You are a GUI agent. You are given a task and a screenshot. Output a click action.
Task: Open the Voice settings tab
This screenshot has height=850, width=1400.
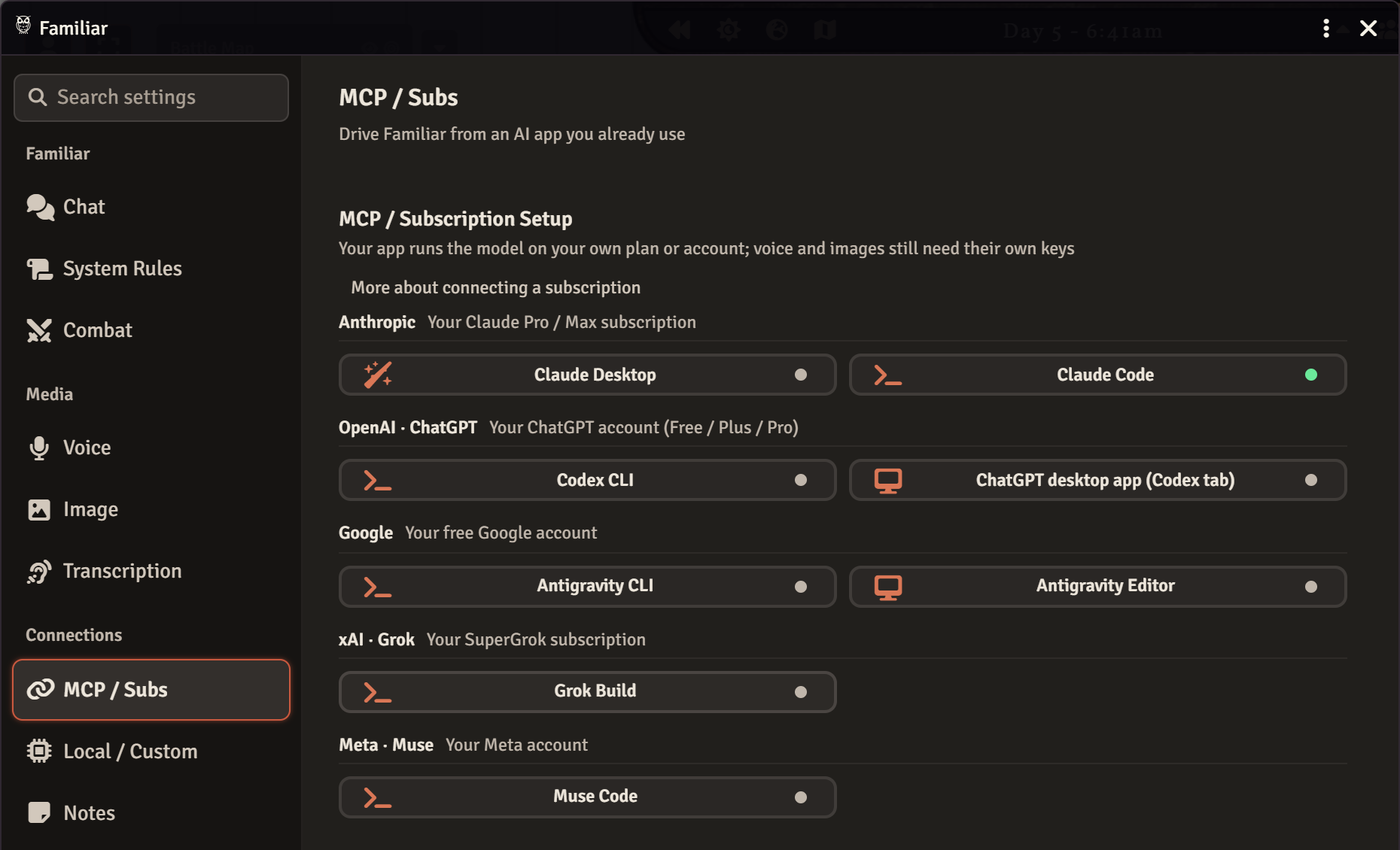[151, 447]
